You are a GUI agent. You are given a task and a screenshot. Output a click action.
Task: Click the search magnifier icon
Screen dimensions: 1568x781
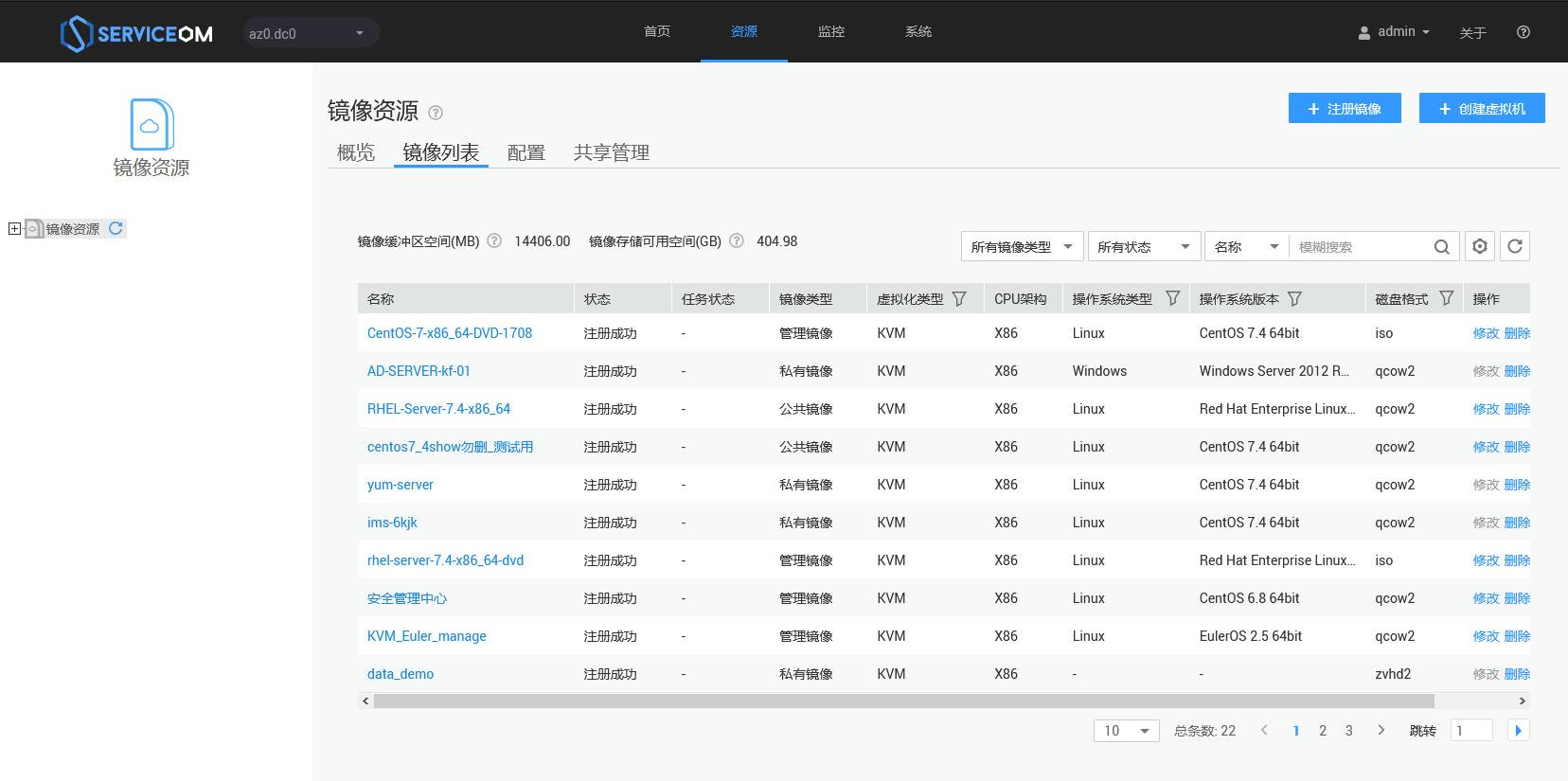(x=1442, y=247)
